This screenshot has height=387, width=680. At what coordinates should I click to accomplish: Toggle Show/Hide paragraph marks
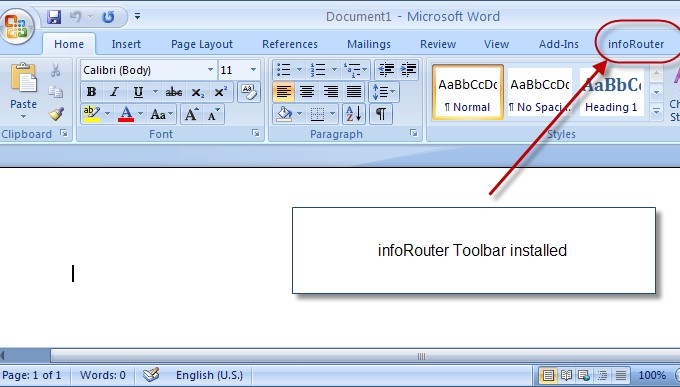click(x=381, y=114)
